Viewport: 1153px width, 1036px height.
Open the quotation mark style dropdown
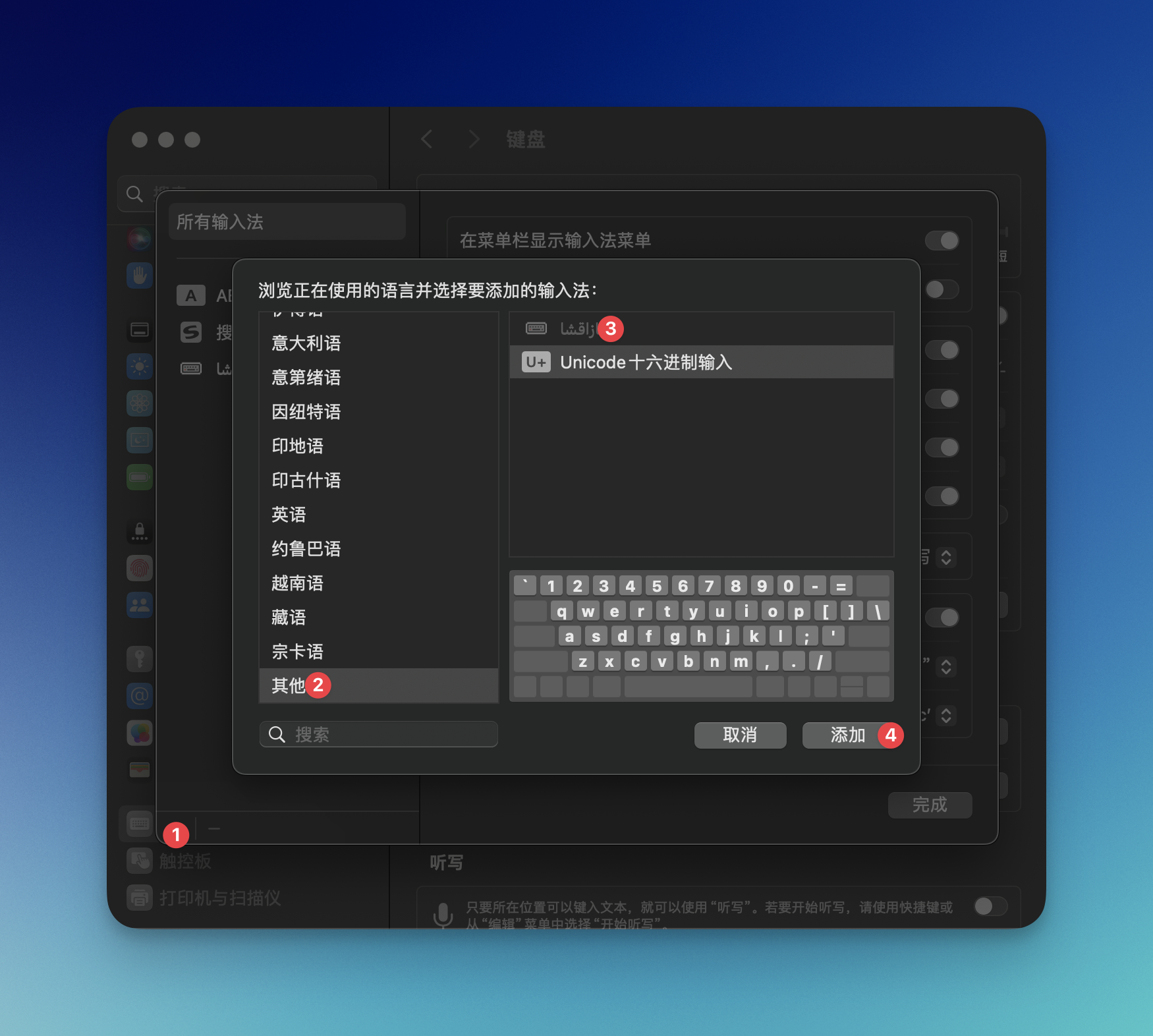(x=947, y=667)
